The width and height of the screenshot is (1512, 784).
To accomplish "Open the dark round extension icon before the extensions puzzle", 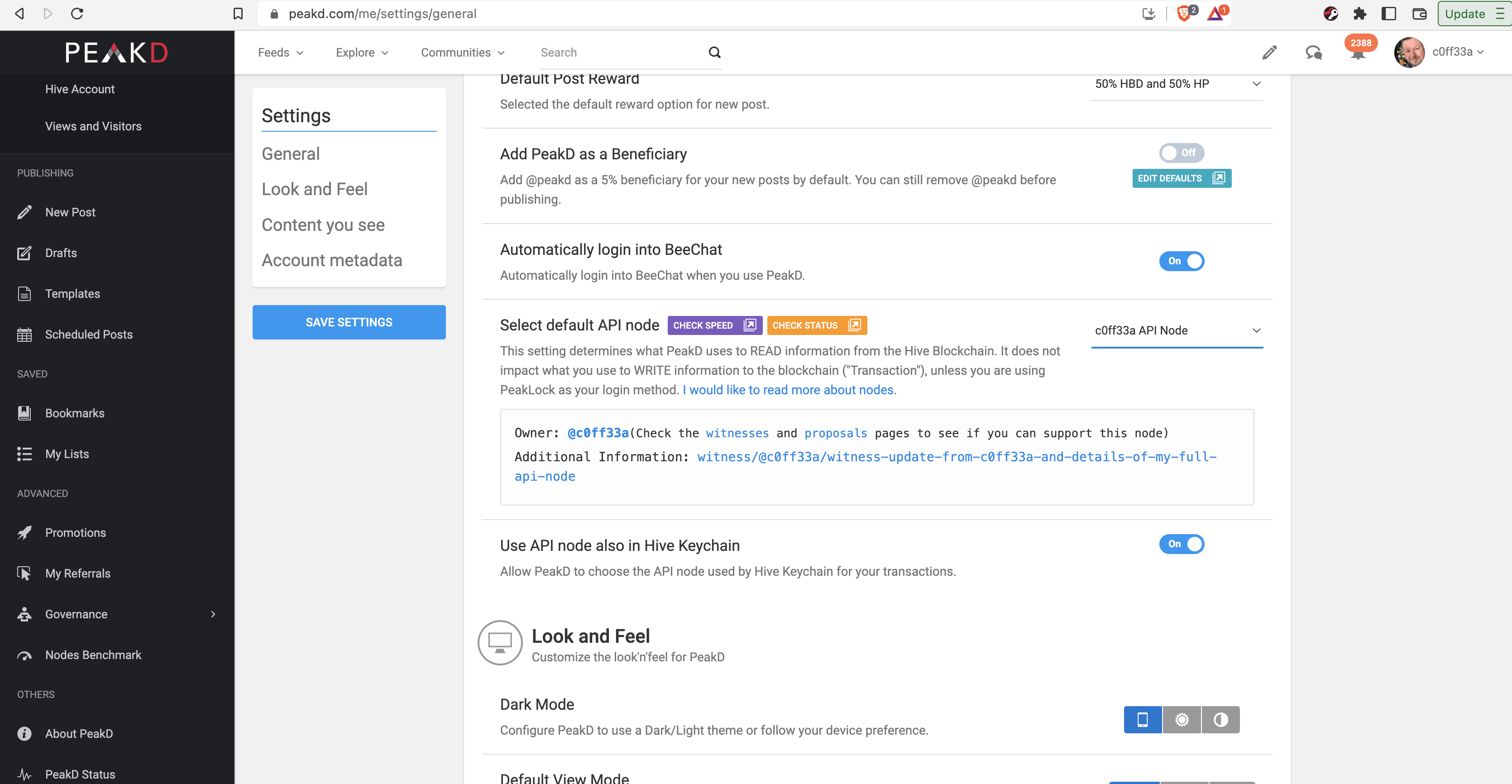I will coord(1330,14).
